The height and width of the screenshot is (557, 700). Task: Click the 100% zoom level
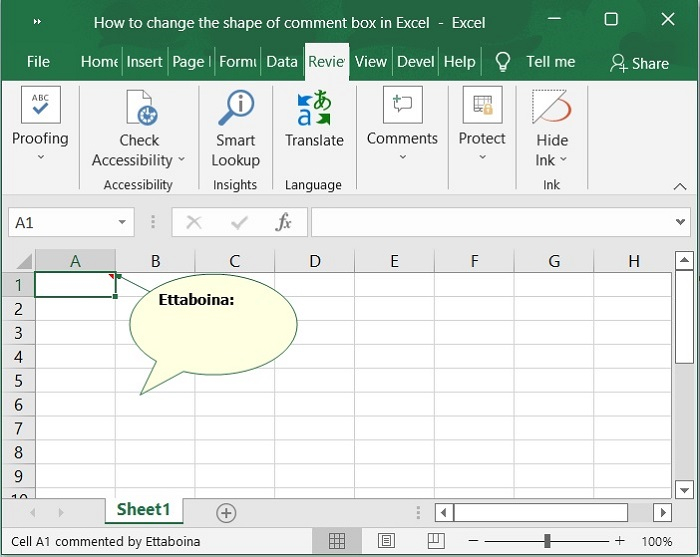[657, 541]
